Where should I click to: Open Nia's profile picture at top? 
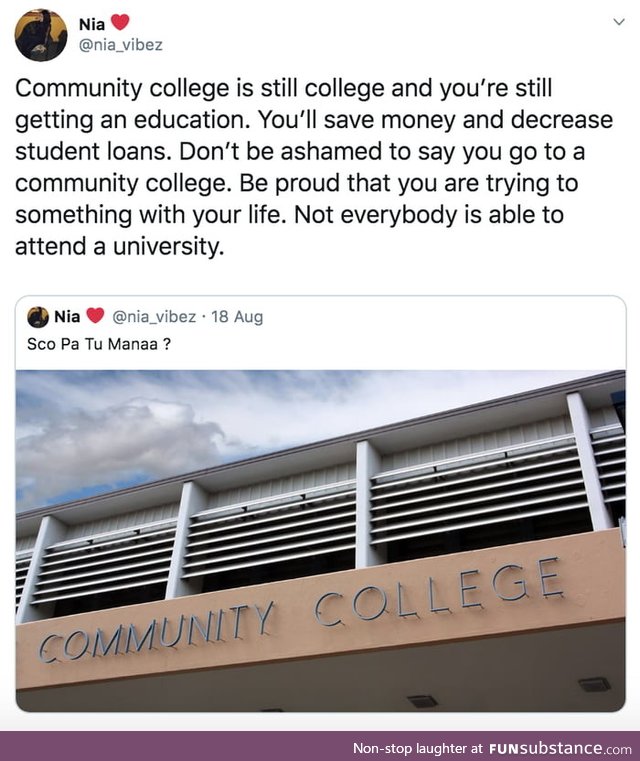coord(40,35)
